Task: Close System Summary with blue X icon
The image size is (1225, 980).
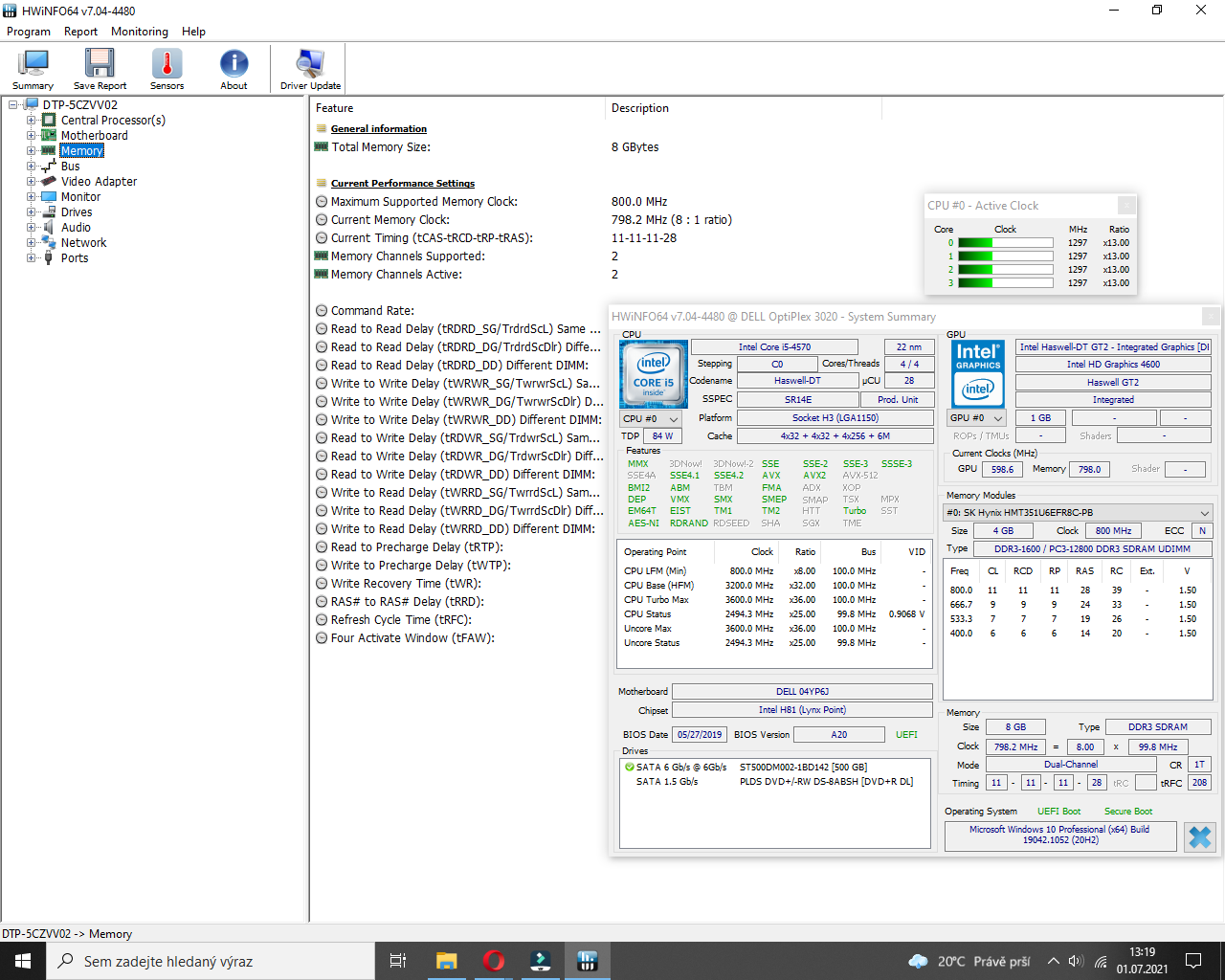Action: click(x=1199, y=836)
